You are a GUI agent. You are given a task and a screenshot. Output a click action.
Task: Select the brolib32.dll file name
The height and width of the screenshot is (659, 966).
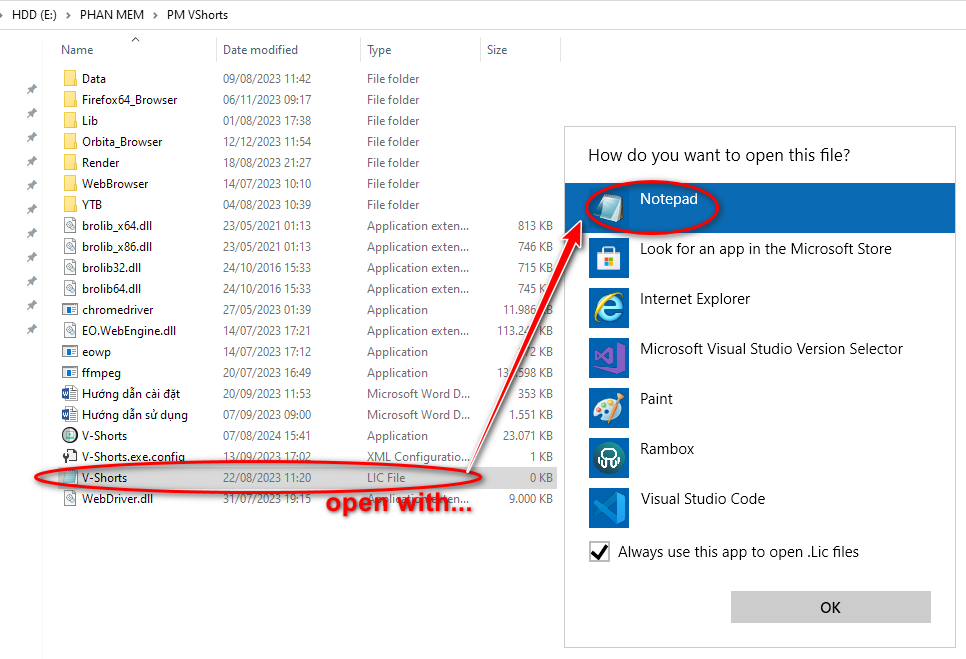(x=112, y=267)
